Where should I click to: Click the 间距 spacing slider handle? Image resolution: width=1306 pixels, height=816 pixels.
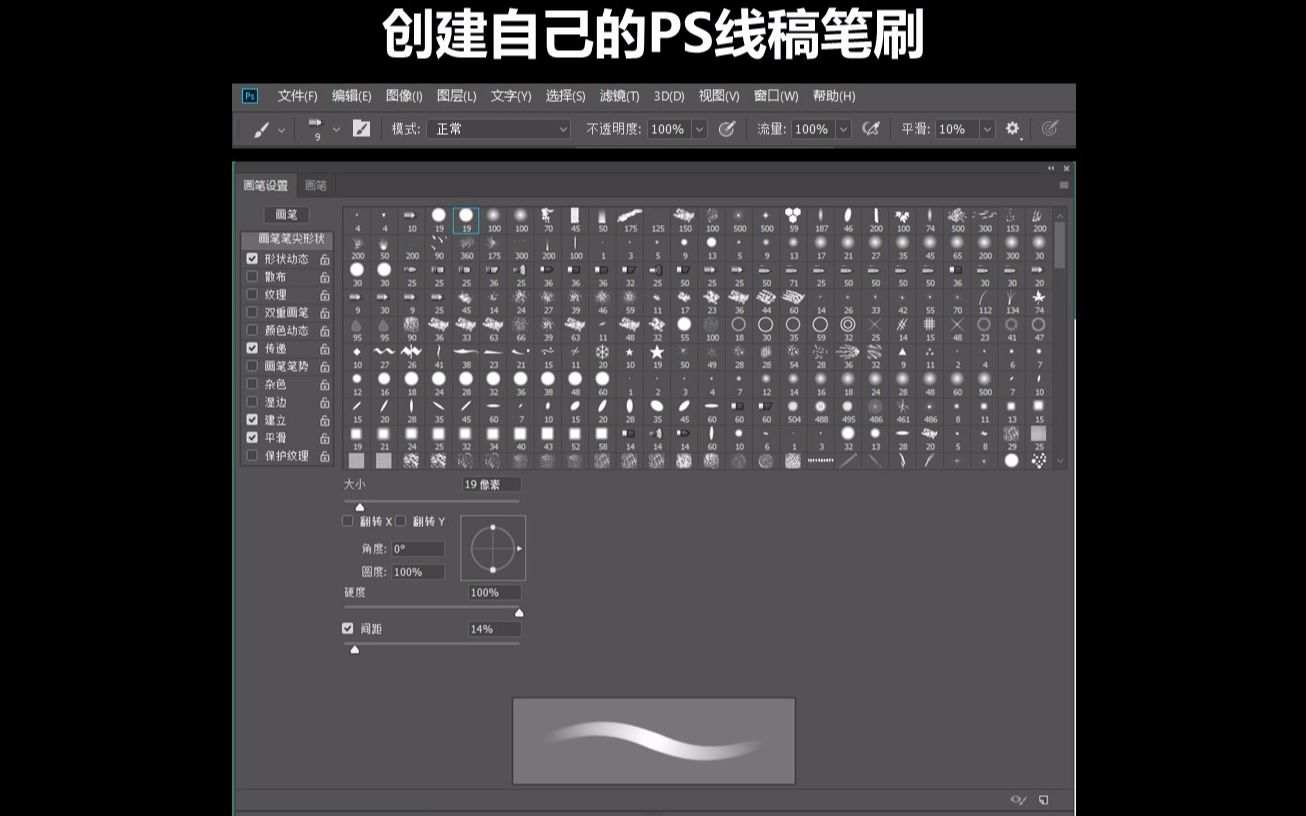(x=354, y=649)
